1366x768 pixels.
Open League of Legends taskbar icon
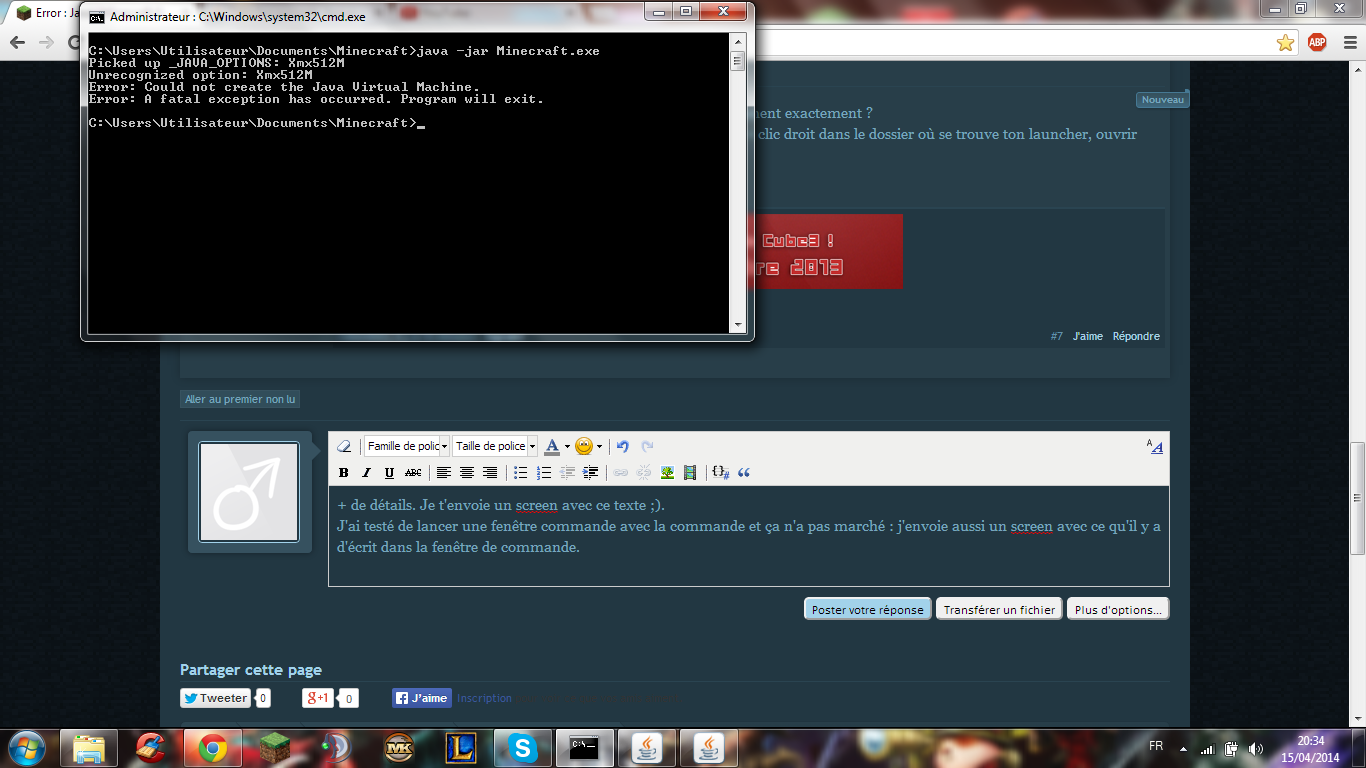pyautogui.click(x=460, y=748)
